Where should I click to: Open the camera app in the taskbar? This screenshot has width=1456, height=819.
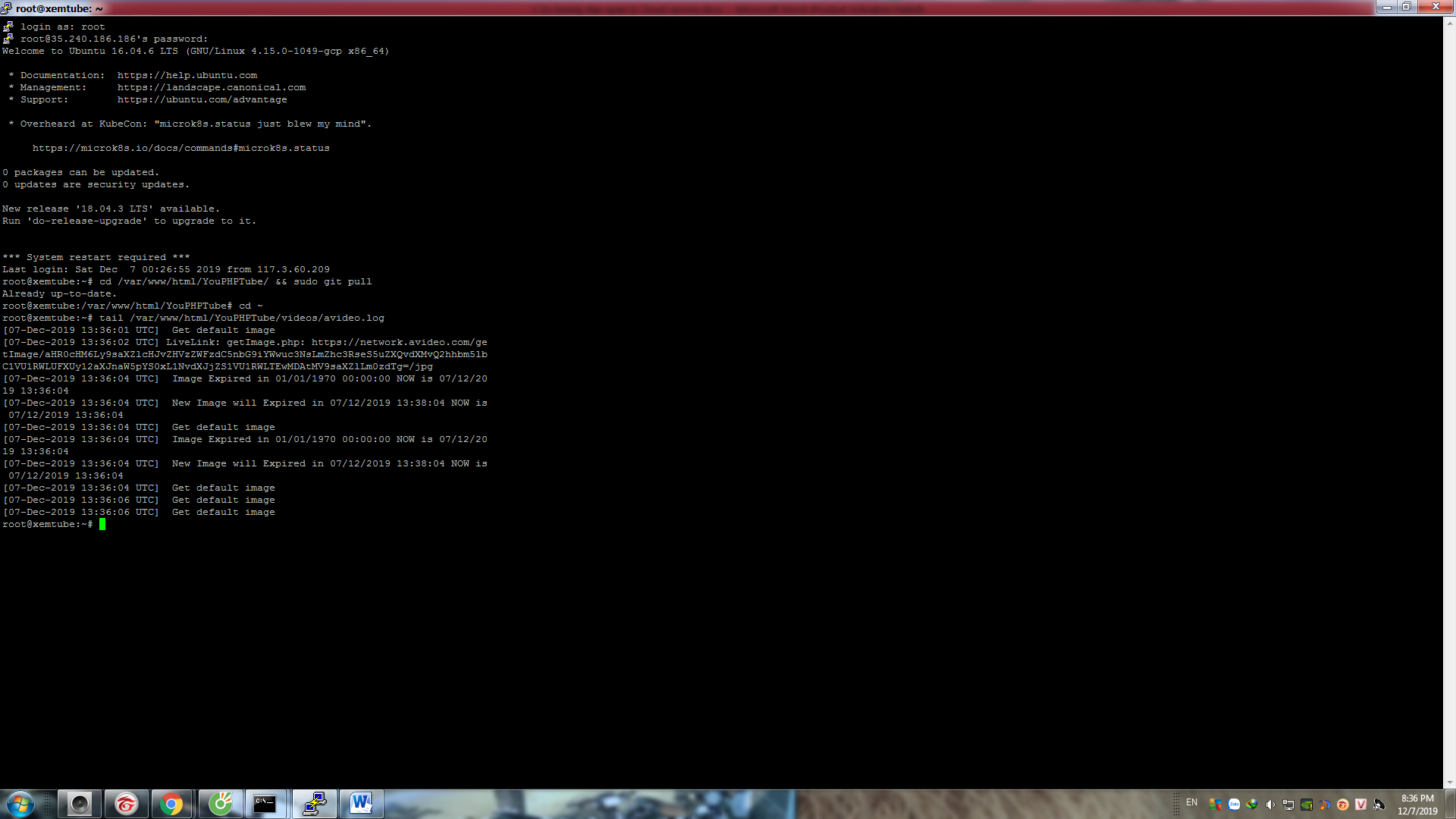pyautogui.click(x=79, y=804)
